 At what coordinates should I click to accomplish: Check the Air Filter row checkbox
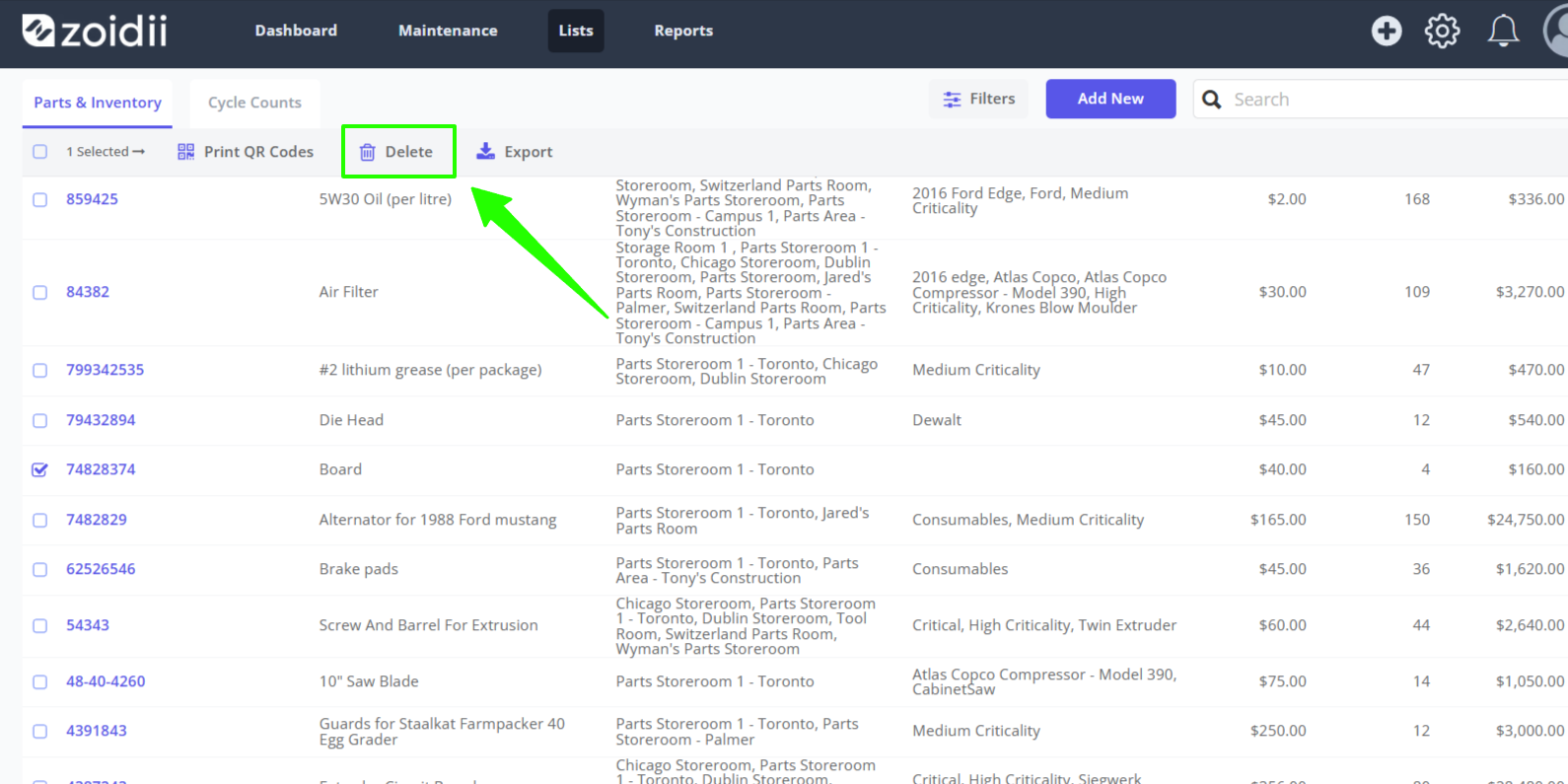39,292
